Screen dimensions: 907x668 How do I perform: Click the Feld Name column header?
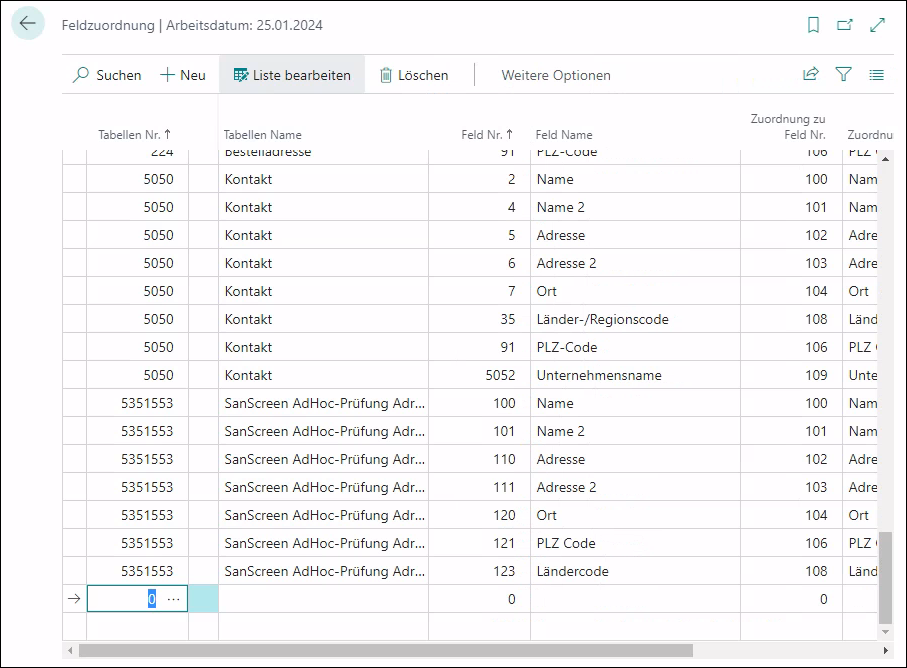564,135
